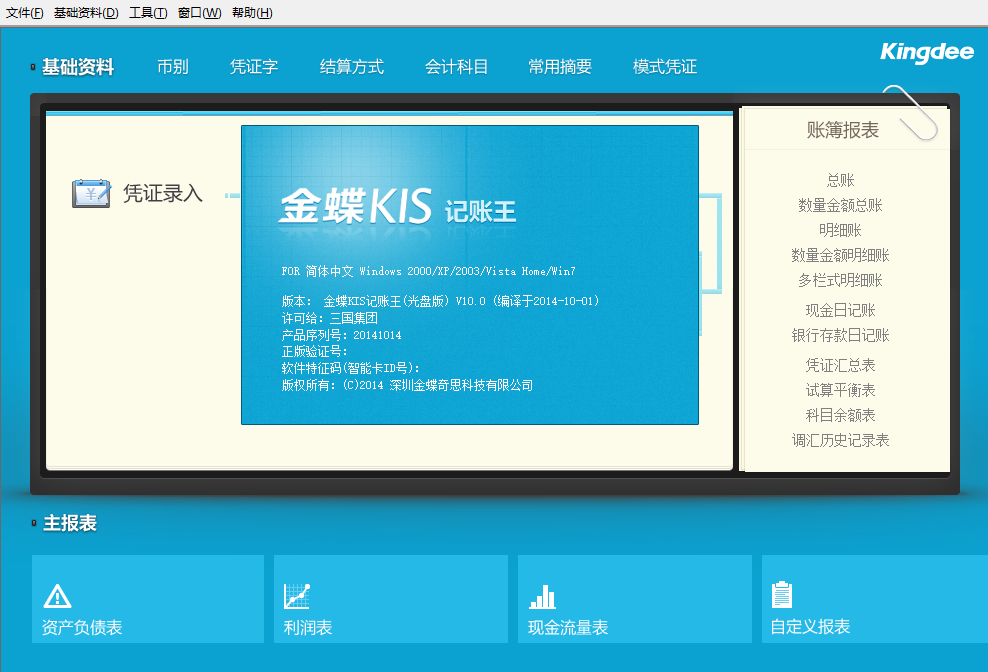Click the 基础资料 section heading
Image resolution: width=988 pixels, height=672 pixels.
pos(78,66)
